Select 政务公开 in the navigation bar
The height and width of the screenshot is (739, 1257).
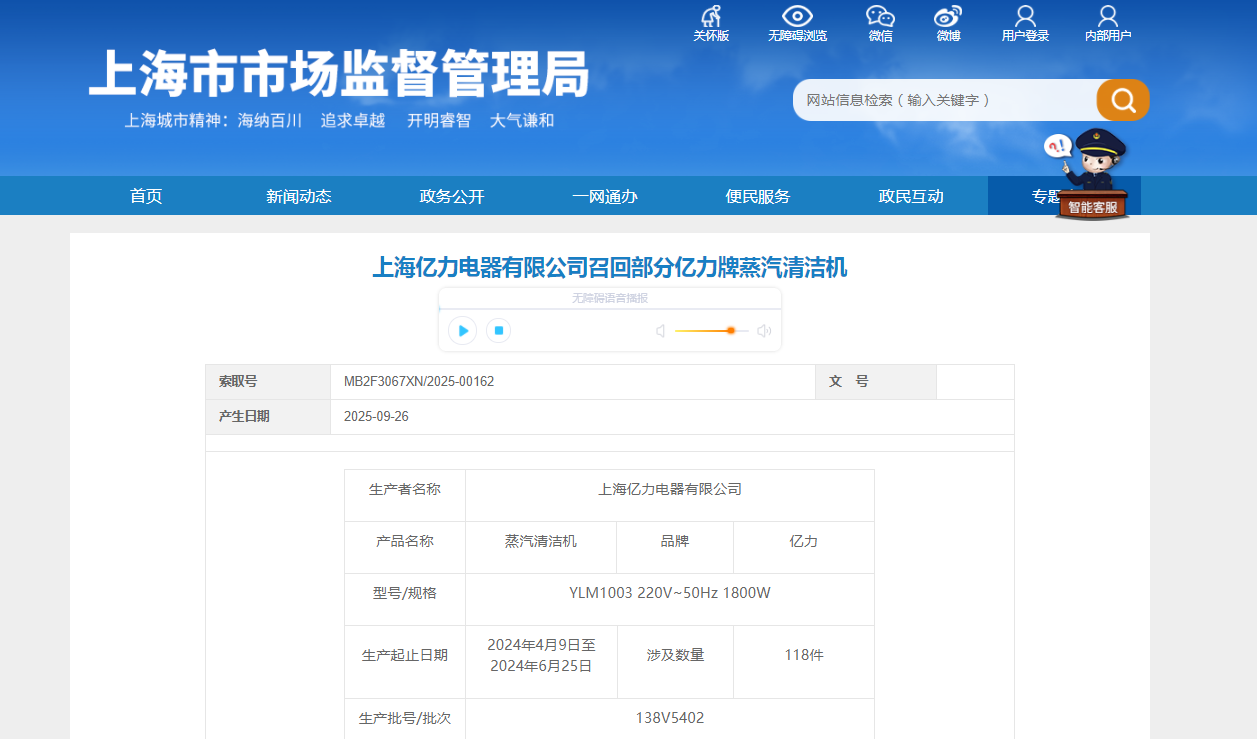click(452, 196)
